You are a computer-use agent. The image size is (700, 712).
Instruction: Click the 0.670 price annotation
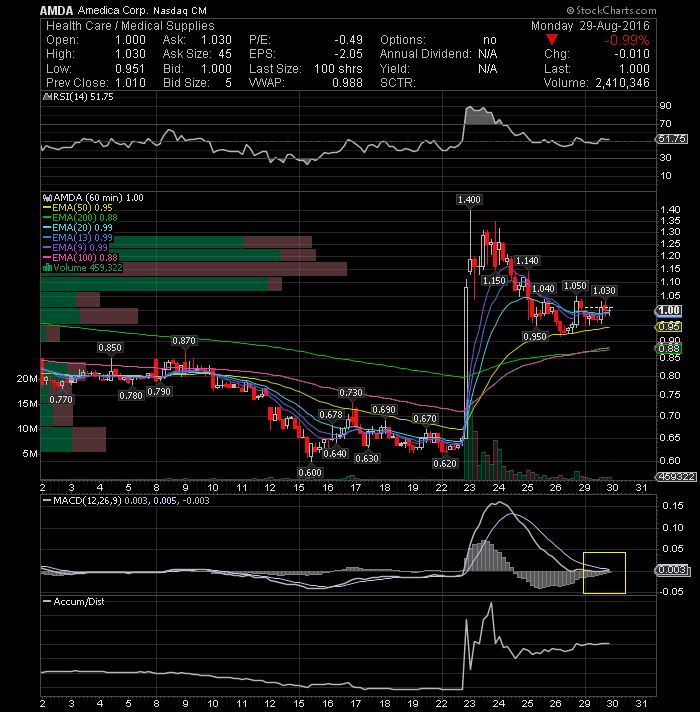pos(425,418)
